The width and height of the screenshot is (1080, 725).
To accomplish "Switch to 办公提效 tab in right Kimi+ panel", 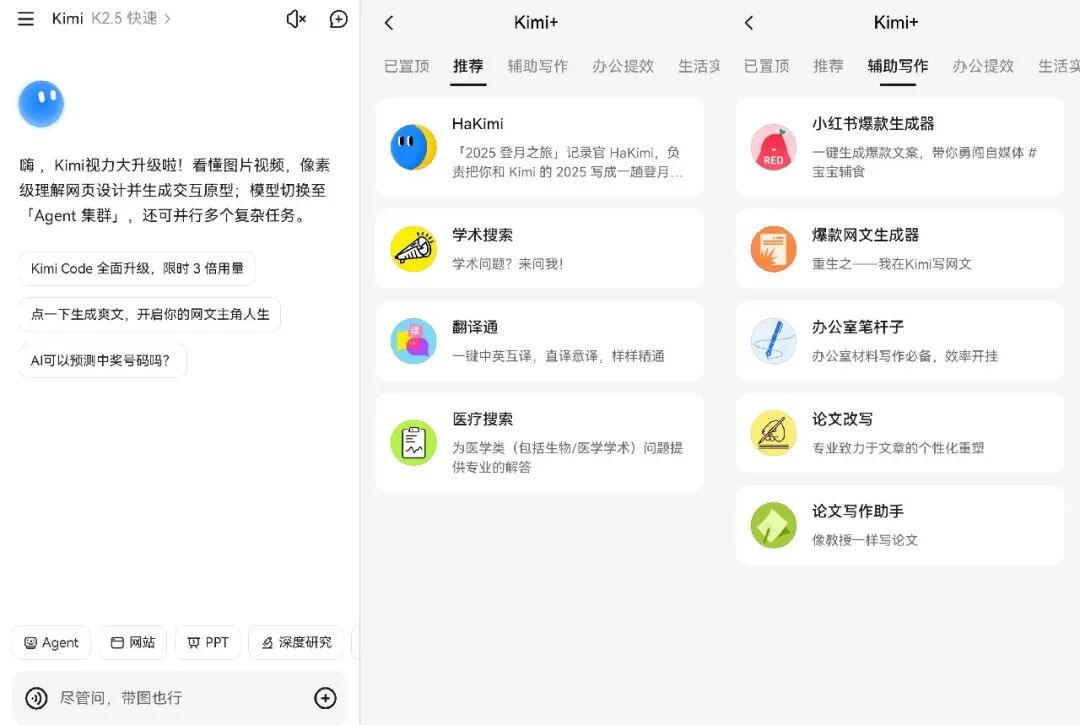I will (x=983, y=66).
